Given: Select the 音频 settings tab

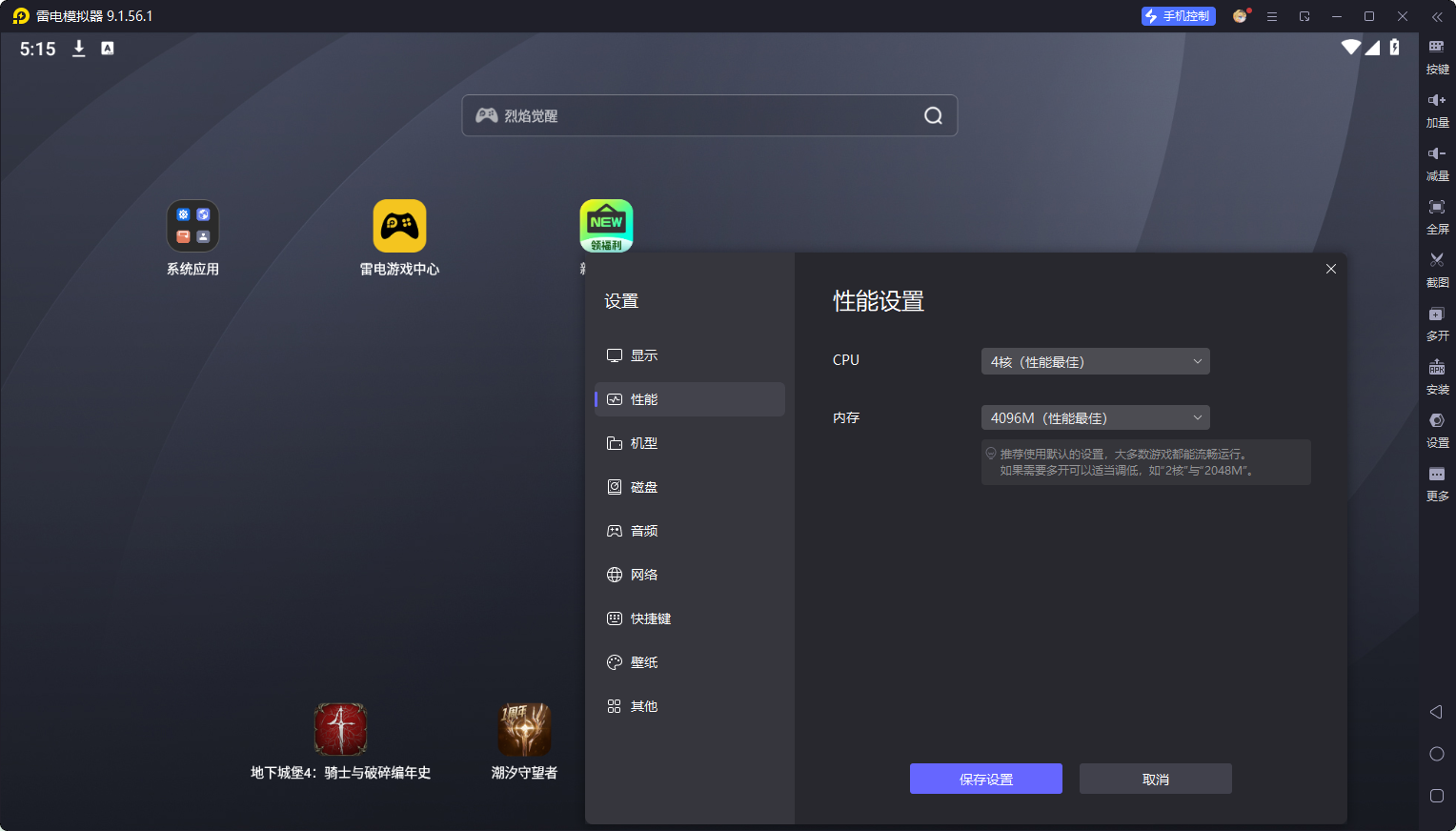Looking at the screenshot, I should 690,531.
